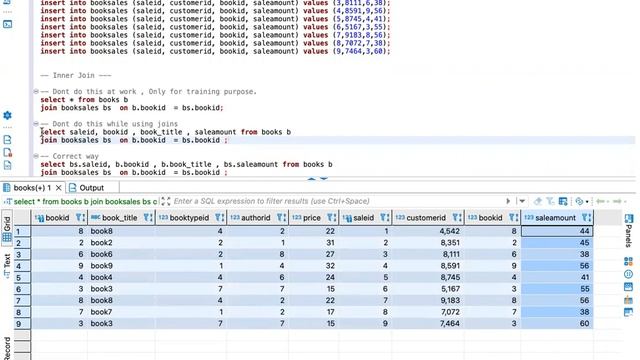Image resolution: width=640 pixels, height=360 pixels.
Task: Open the filter history dropdown
Action: (522, 201)
